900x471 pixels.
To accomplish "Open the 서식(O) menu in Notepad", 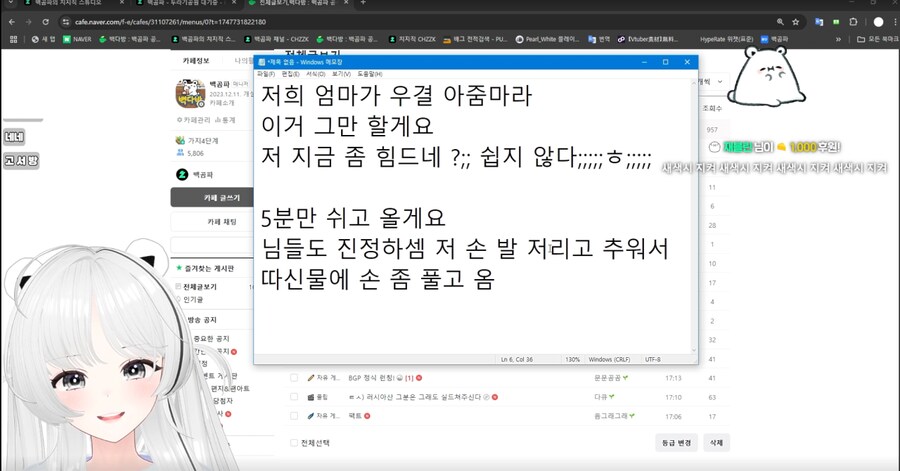I will coord(316,74).
